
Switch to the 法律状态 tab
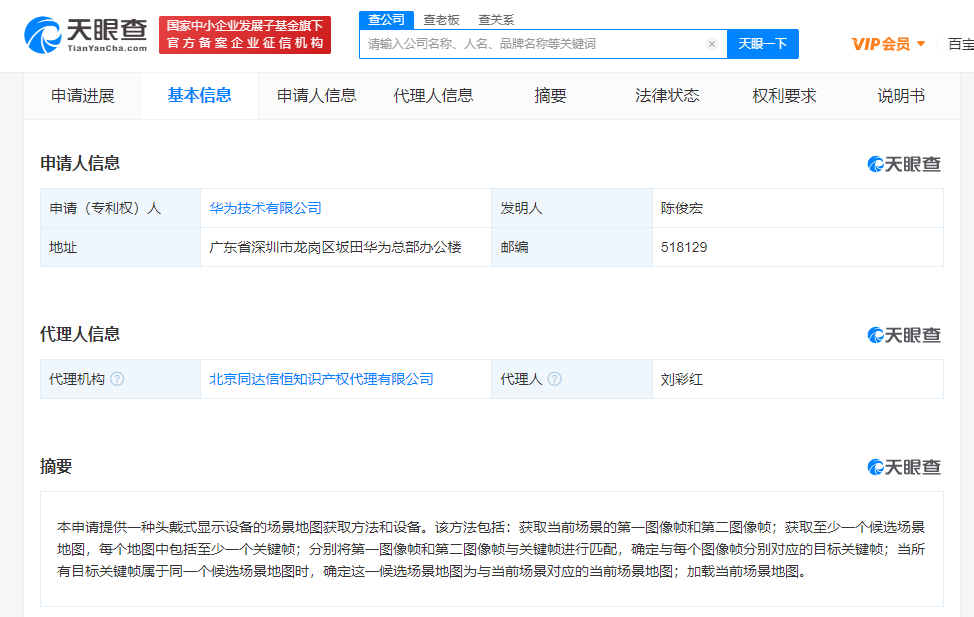click(x=667, y=96)
